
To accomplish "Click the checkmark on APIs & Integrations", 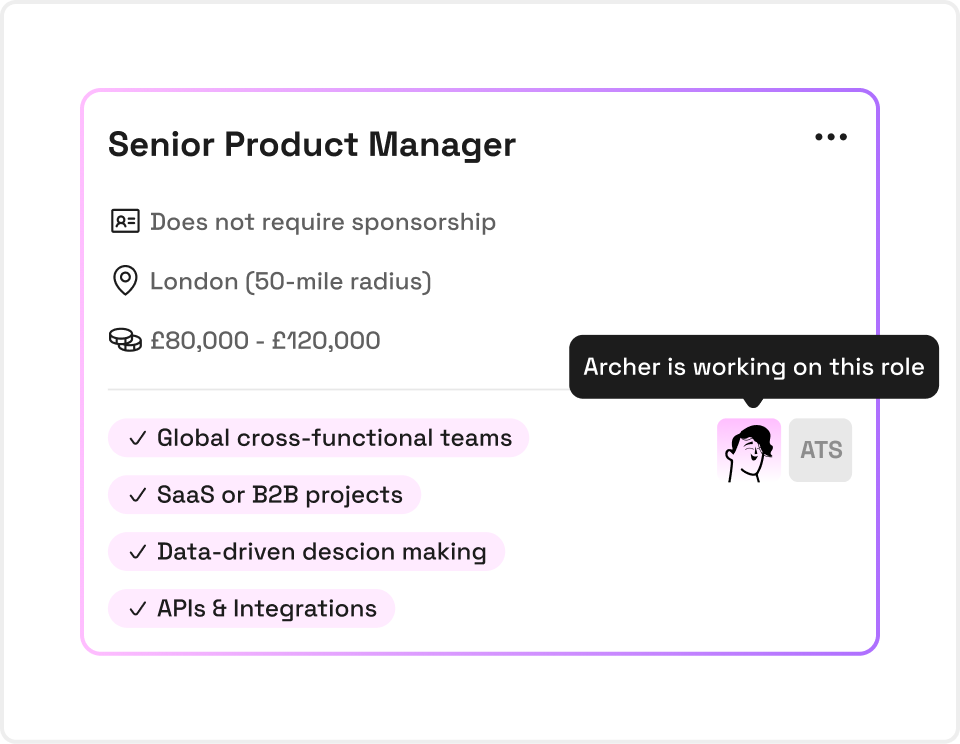I will coord(138,609).
